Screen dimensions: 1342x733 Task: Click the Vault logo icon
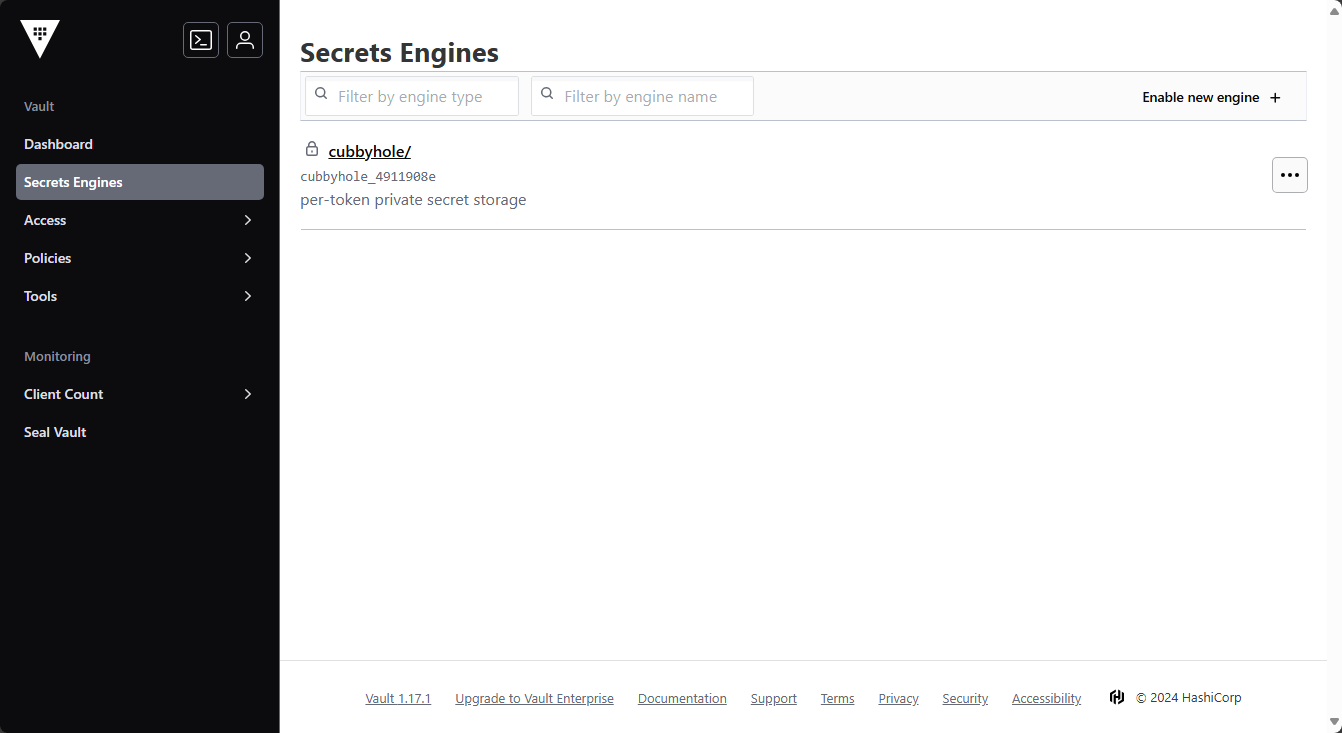pyautogui.click(x=40, y=39)
